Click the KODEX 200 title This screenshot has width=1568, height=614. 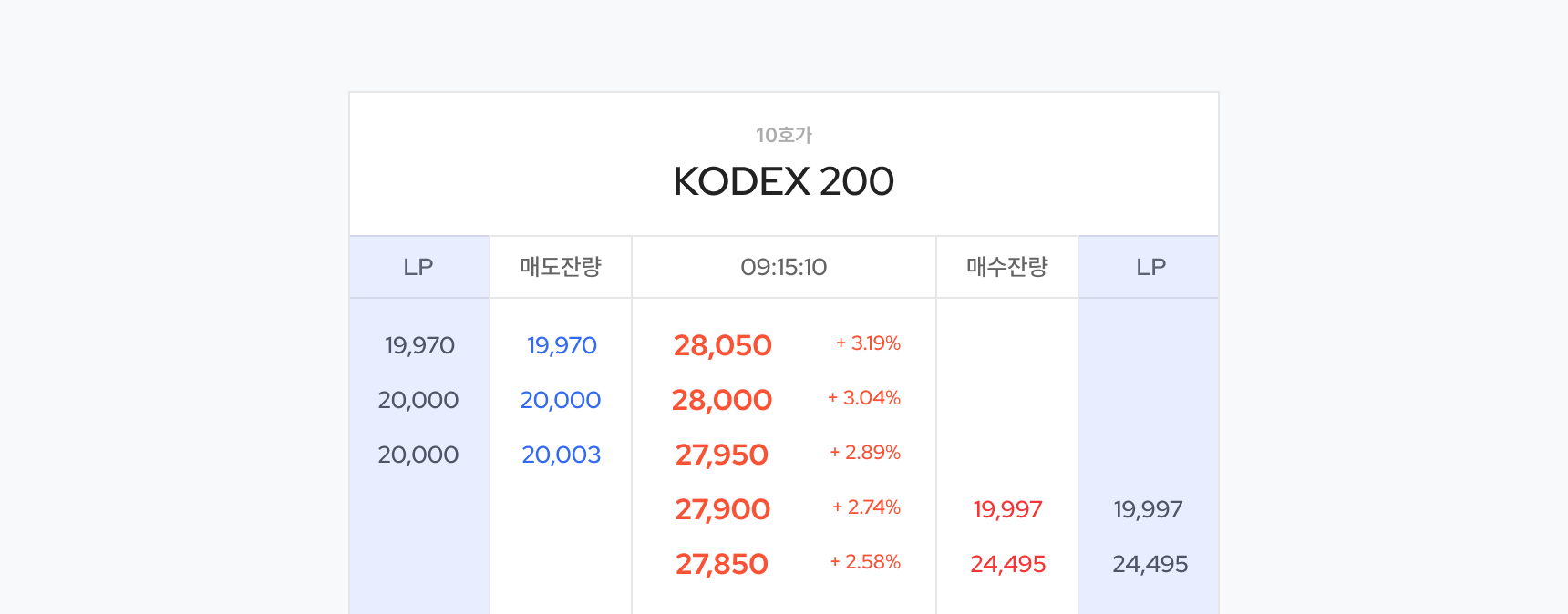[x=783, y=181]
